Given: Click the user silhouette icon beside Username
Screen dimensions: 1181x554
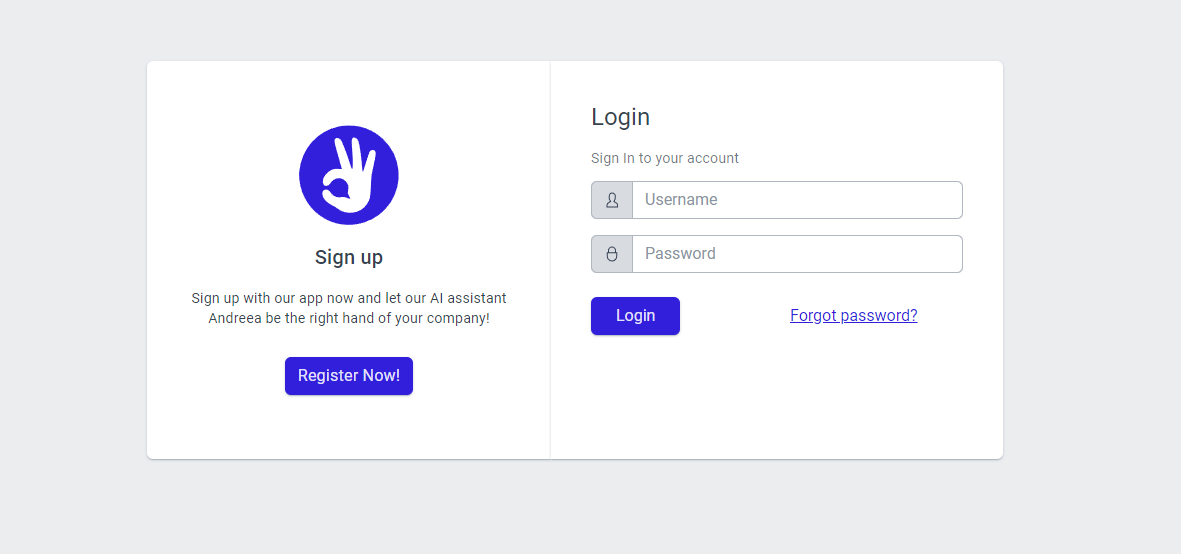Looking at the screenshot, I should tap(612, 200).
